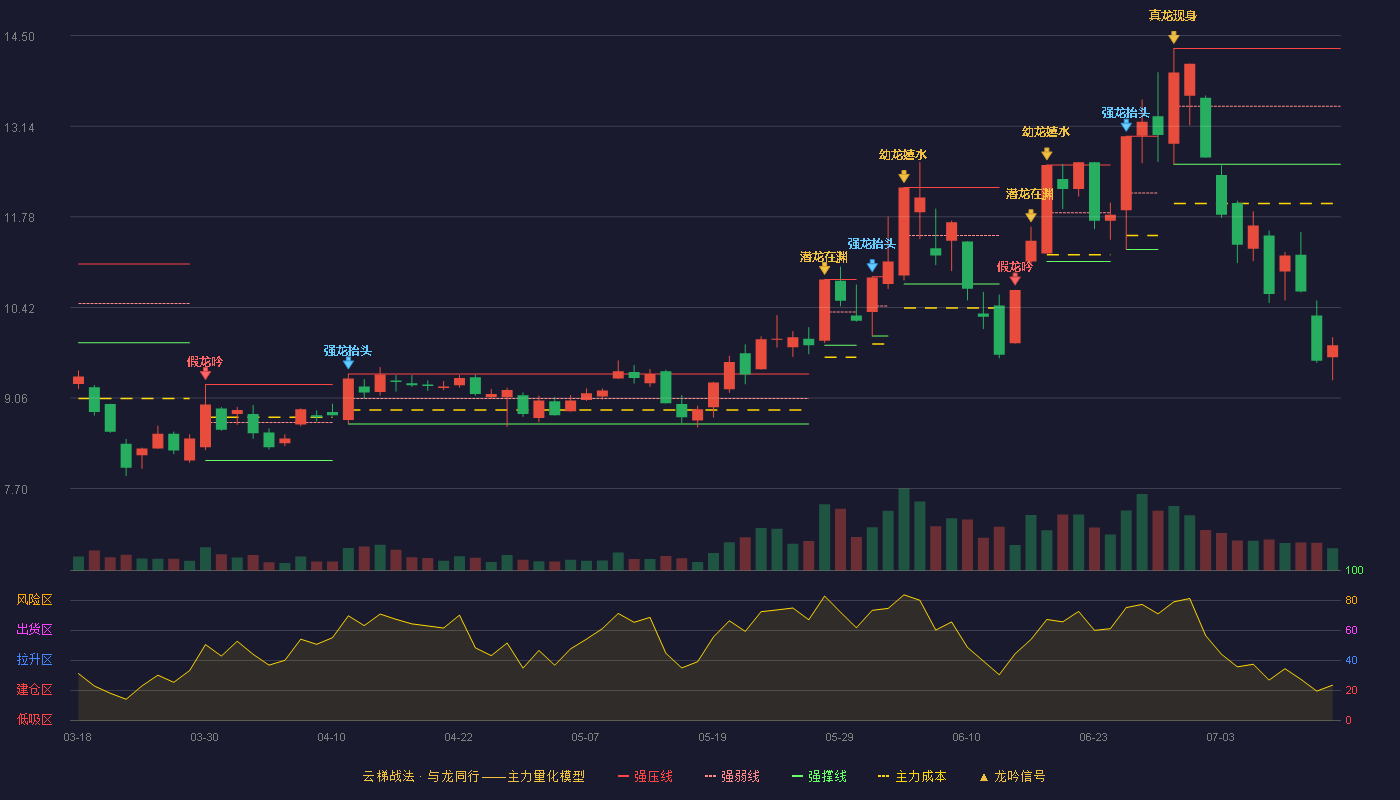Select the June 假龙吟 signal arrow
Image resolution: width=1400 pixels, height=800 pixels.
click(x=1015, y=279)
